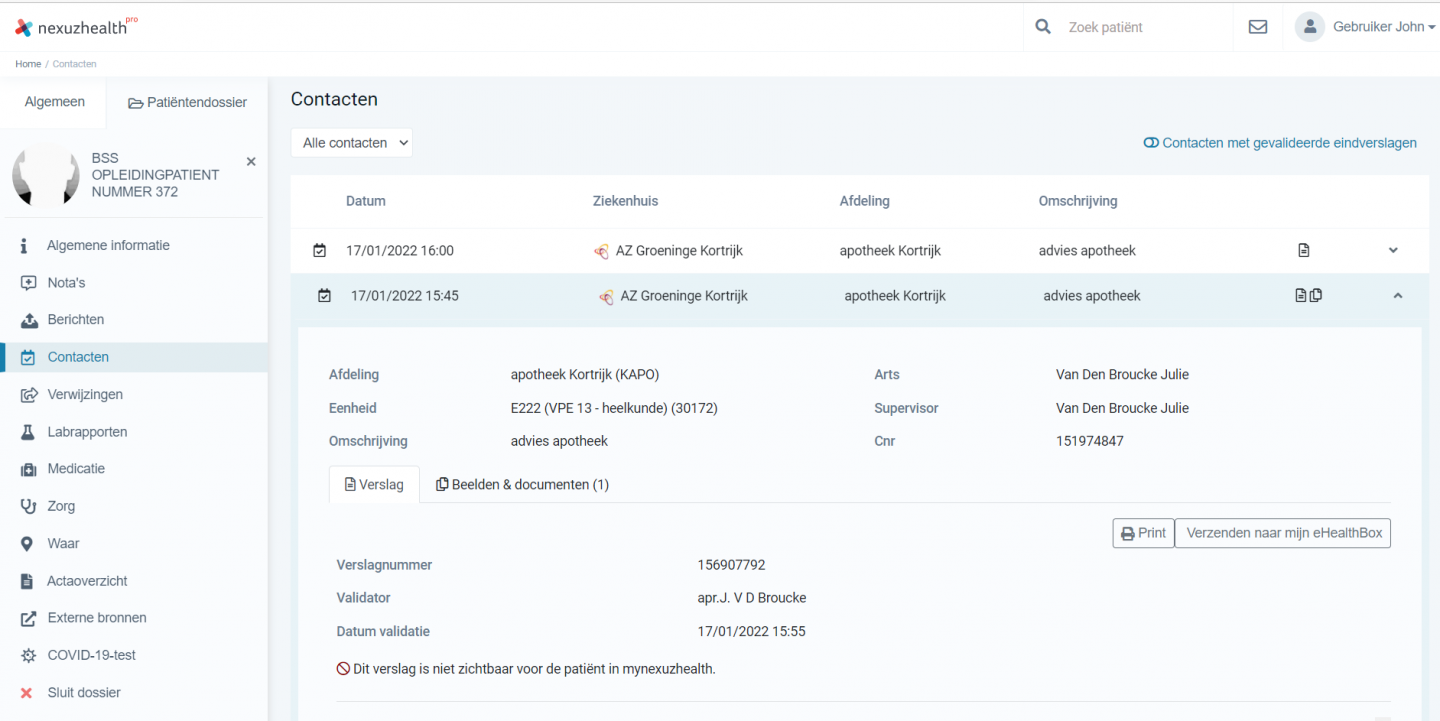Switch to Algemeen tab
The height and width of the screenshot is (721, 1440).
click(55, 102)
